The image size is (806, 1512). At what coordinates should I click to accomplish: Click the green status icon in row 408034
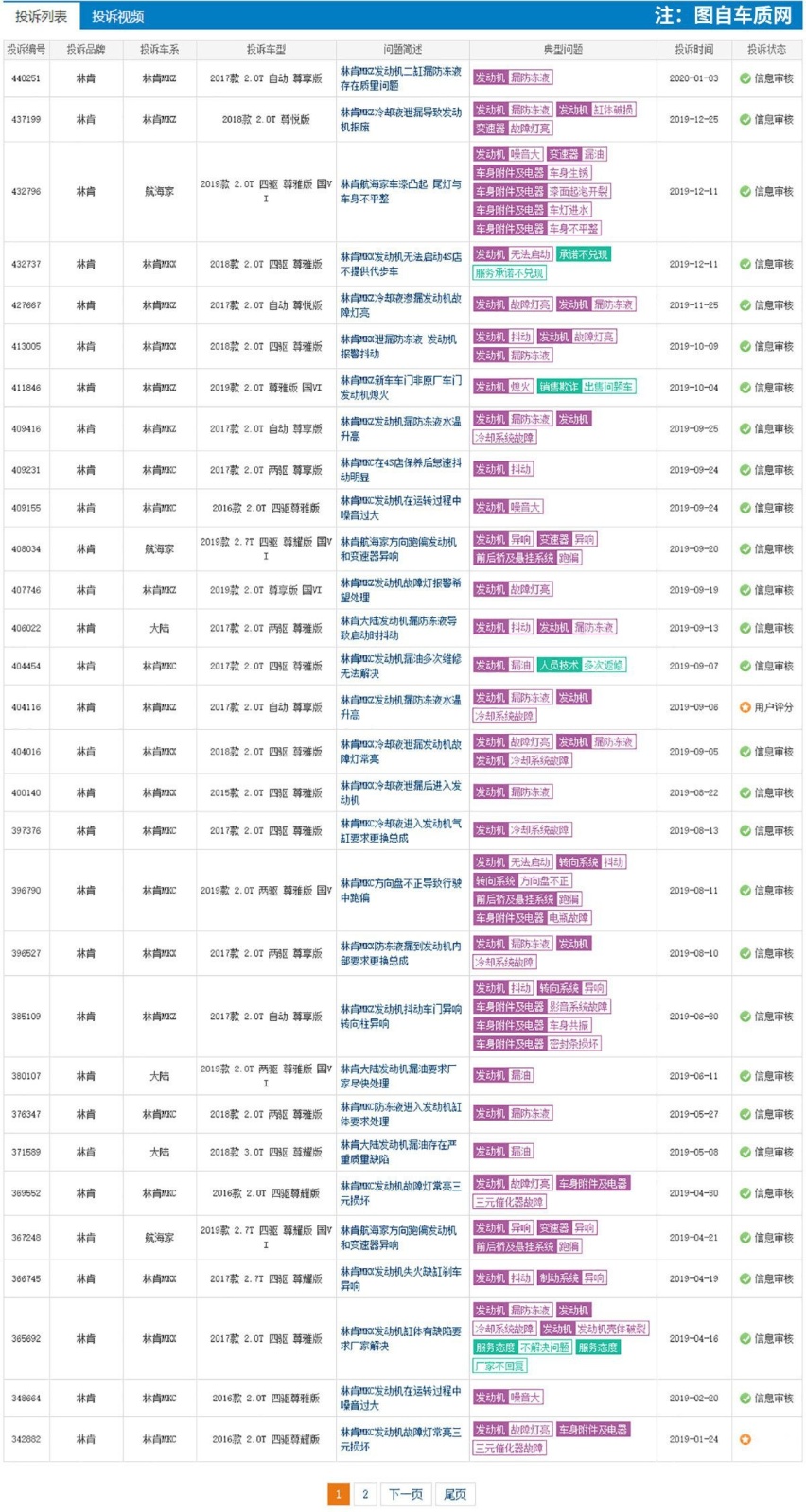coord(745,549)
